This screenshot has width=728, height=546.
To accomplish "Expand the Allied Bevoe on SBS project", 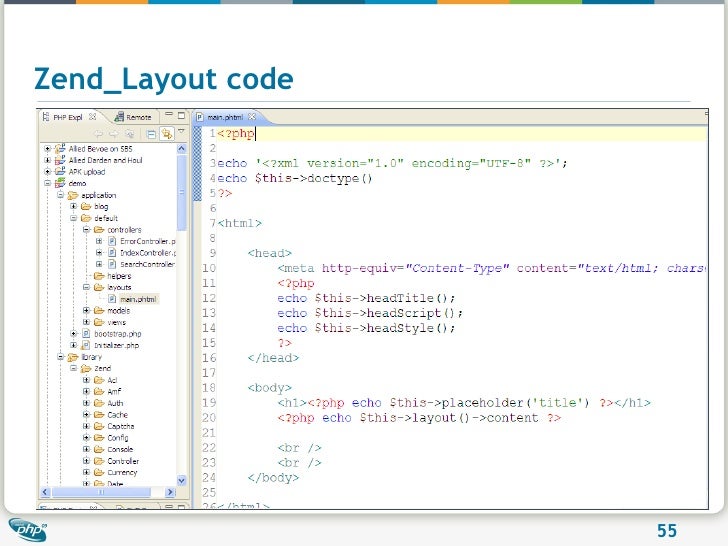I will 47,149.
